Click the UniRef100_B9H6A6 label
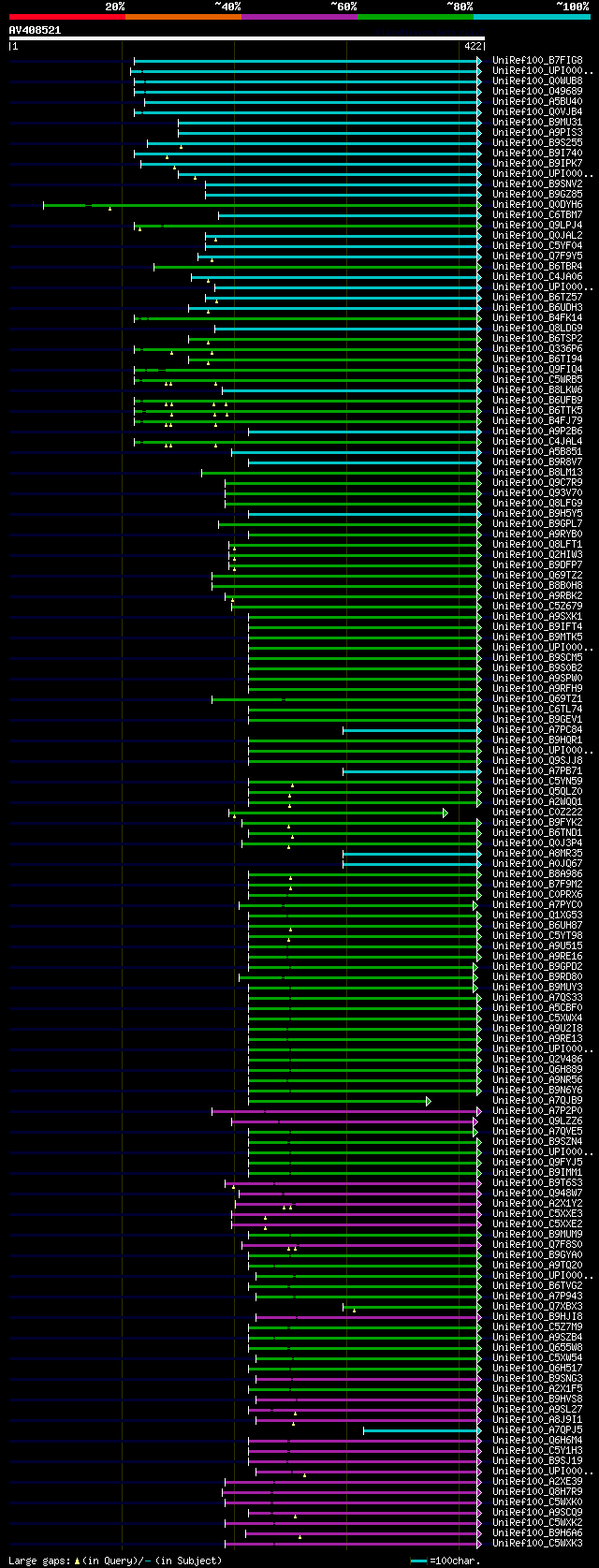This screenshot has height=1568, width=599. 537,1533
